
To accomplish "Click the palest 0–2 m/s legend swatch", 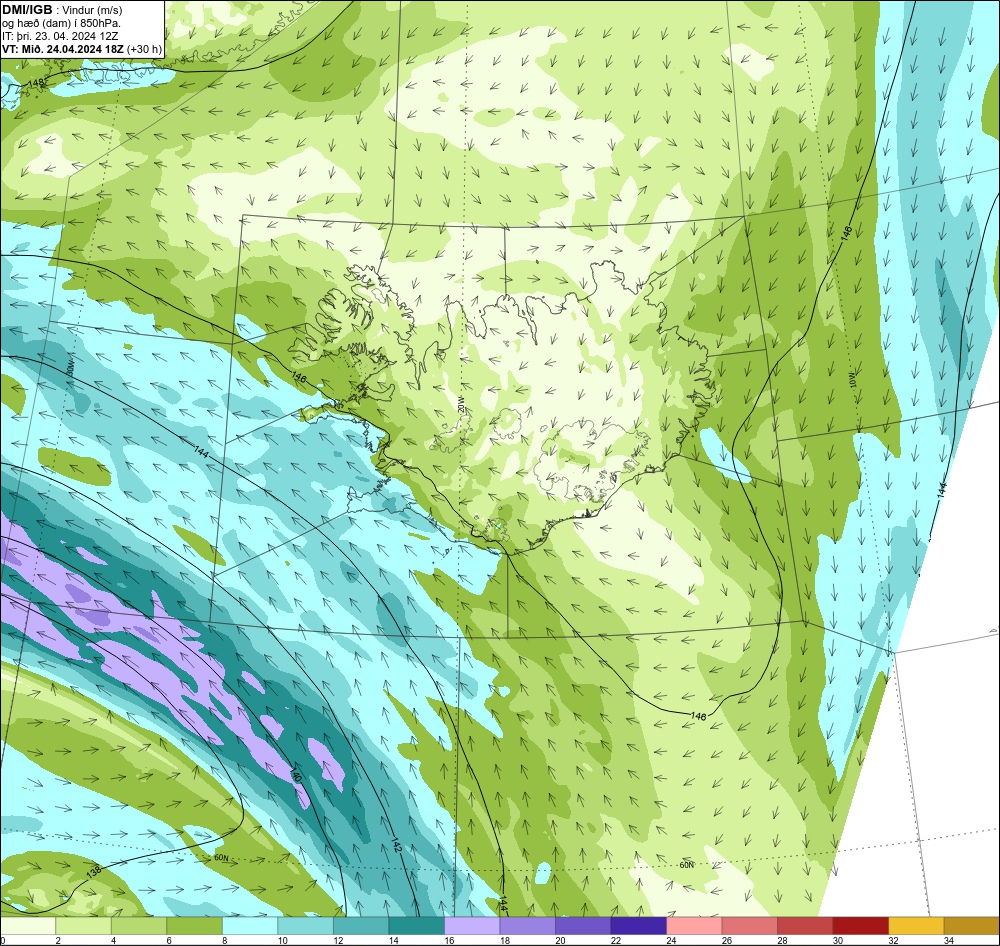I will pyautogui.click(x=28, y=926).
